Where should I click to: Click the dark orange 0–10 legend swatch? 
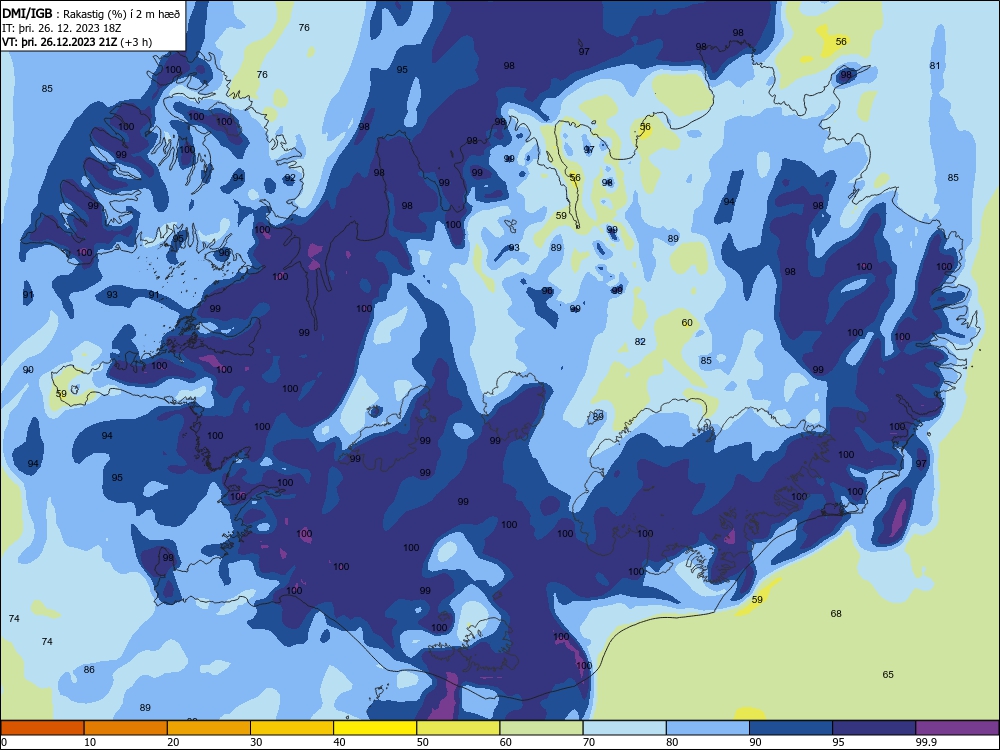[42, 728]
